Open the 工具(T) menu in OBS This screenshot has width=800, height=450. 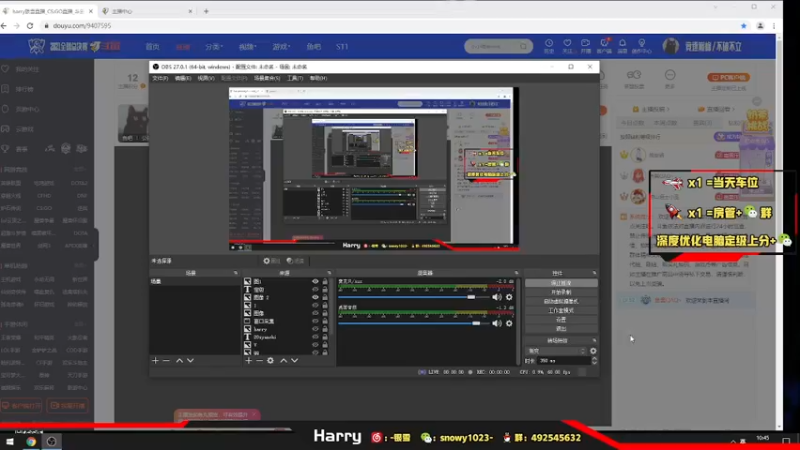[x=295, y=78]
